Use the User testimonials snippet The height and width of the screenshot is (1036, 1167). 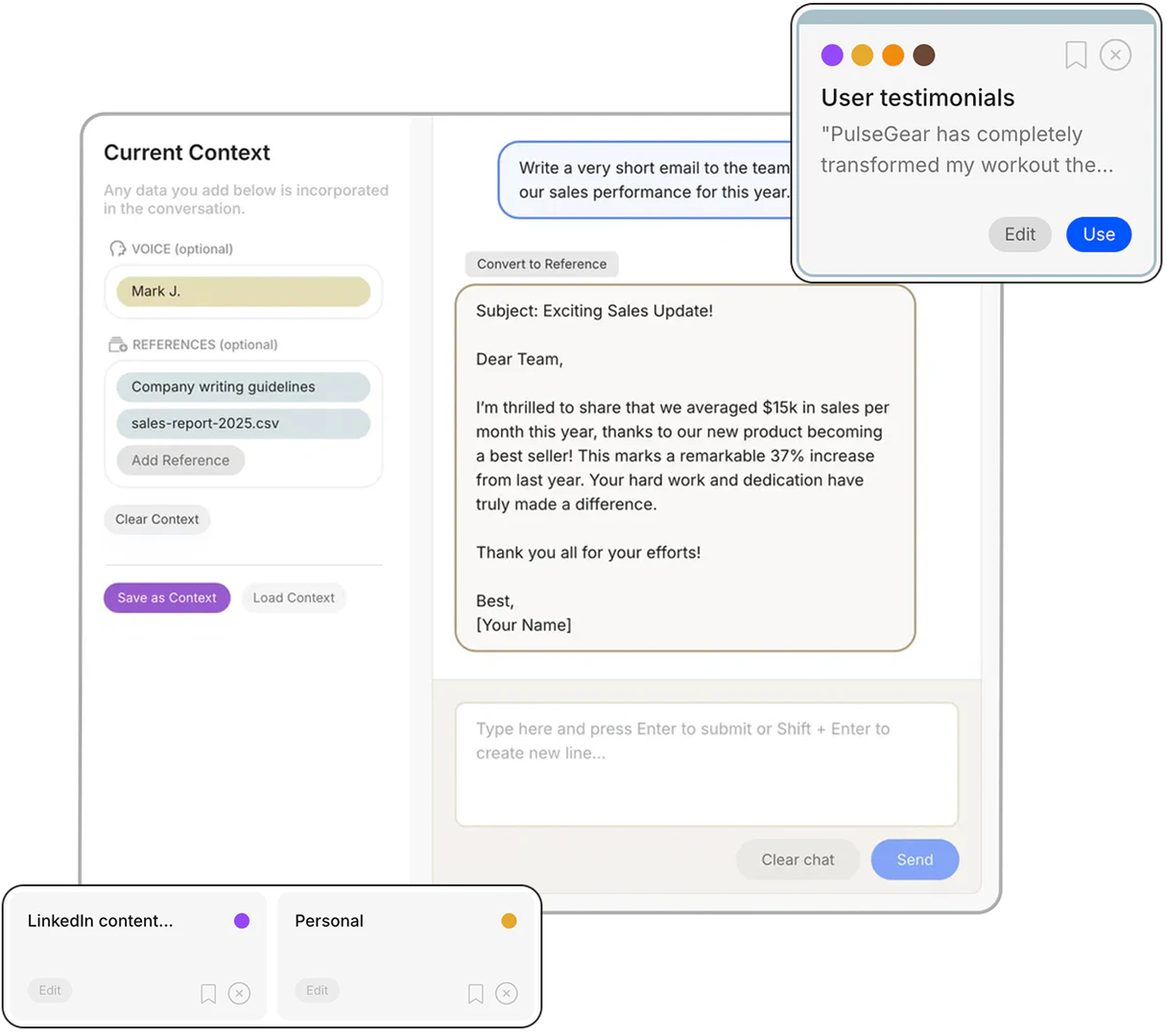pos(1098,234)
